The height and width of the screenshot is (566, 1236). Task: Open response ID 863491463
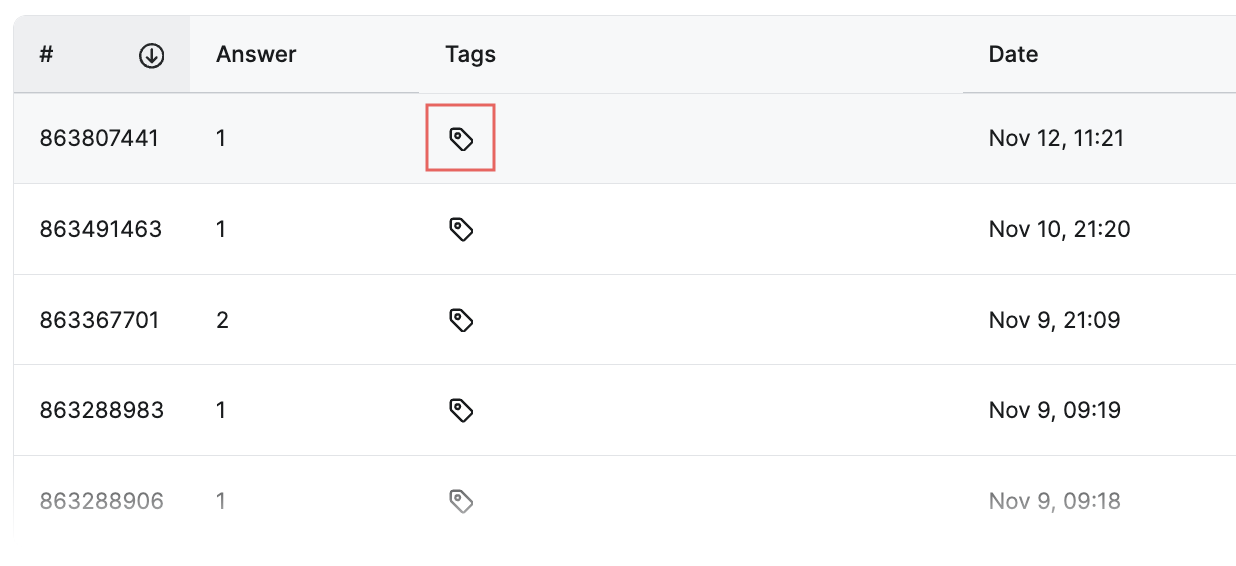[101, 229]
